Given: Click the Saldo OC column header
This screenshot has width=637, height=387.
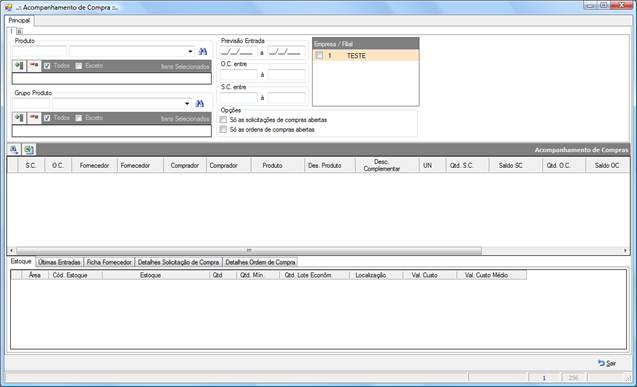Looking at the screenshot, I should 607,165.
